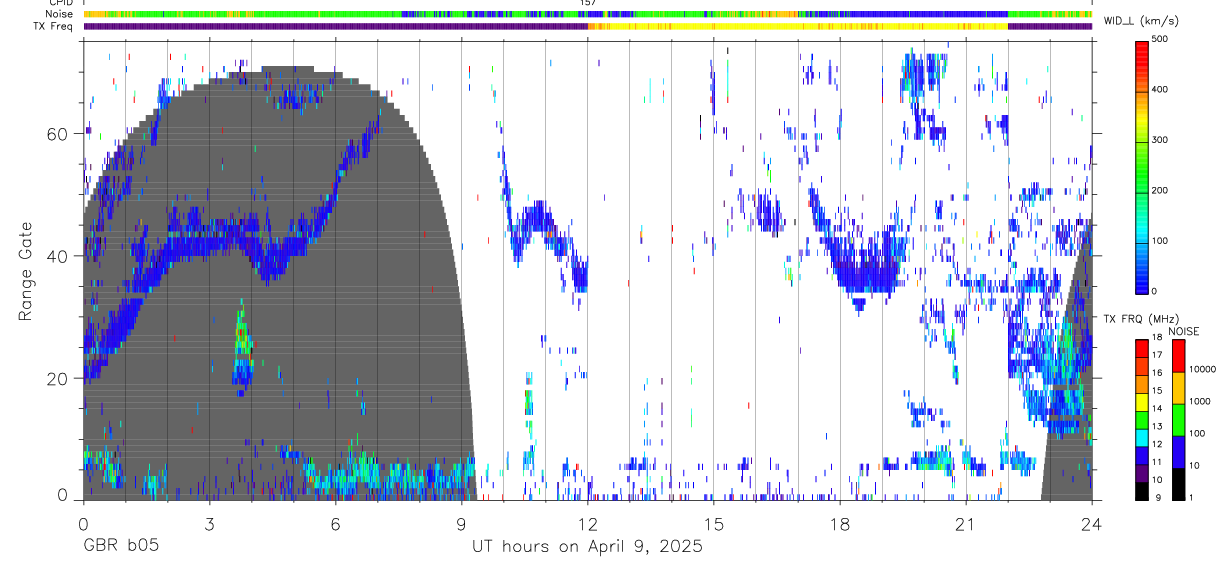Click the '16' MHz tick on TX FRQ scale
The height and width of the screenshot is (567, 1228).
1158,373
